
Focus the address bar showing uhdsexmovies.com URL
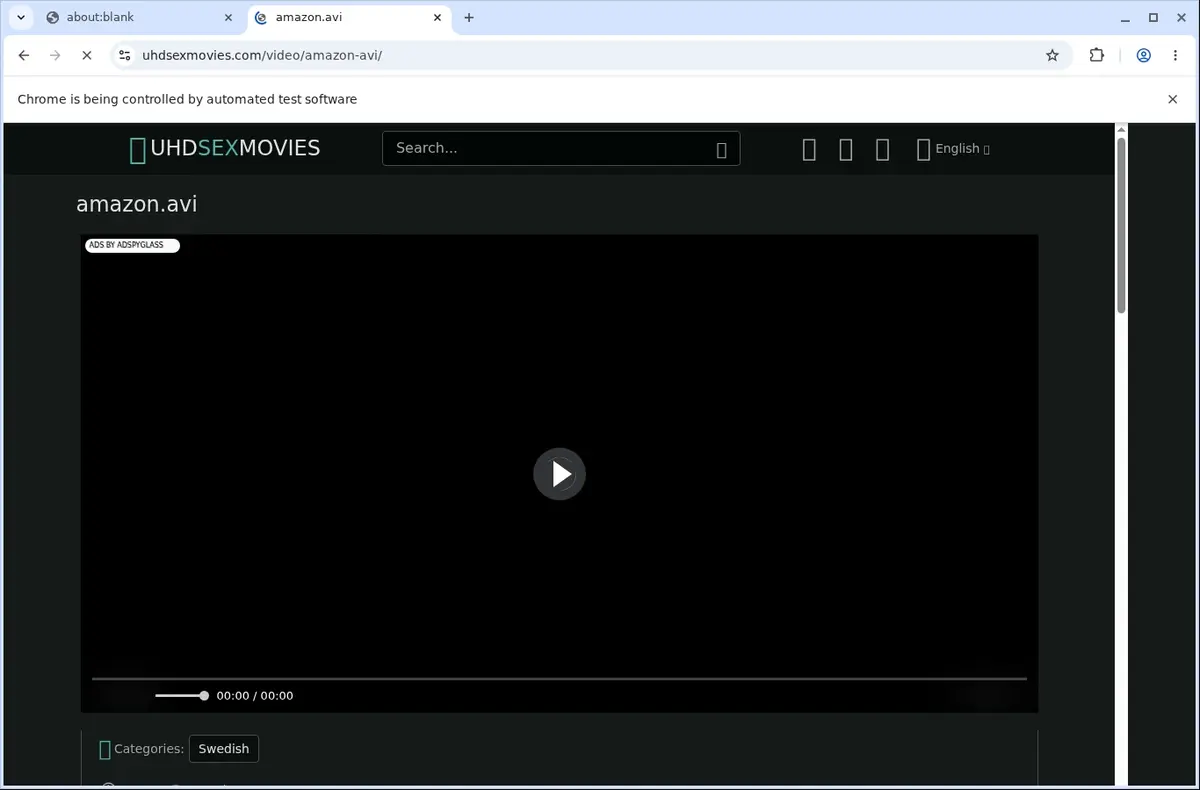coord(590,55)
